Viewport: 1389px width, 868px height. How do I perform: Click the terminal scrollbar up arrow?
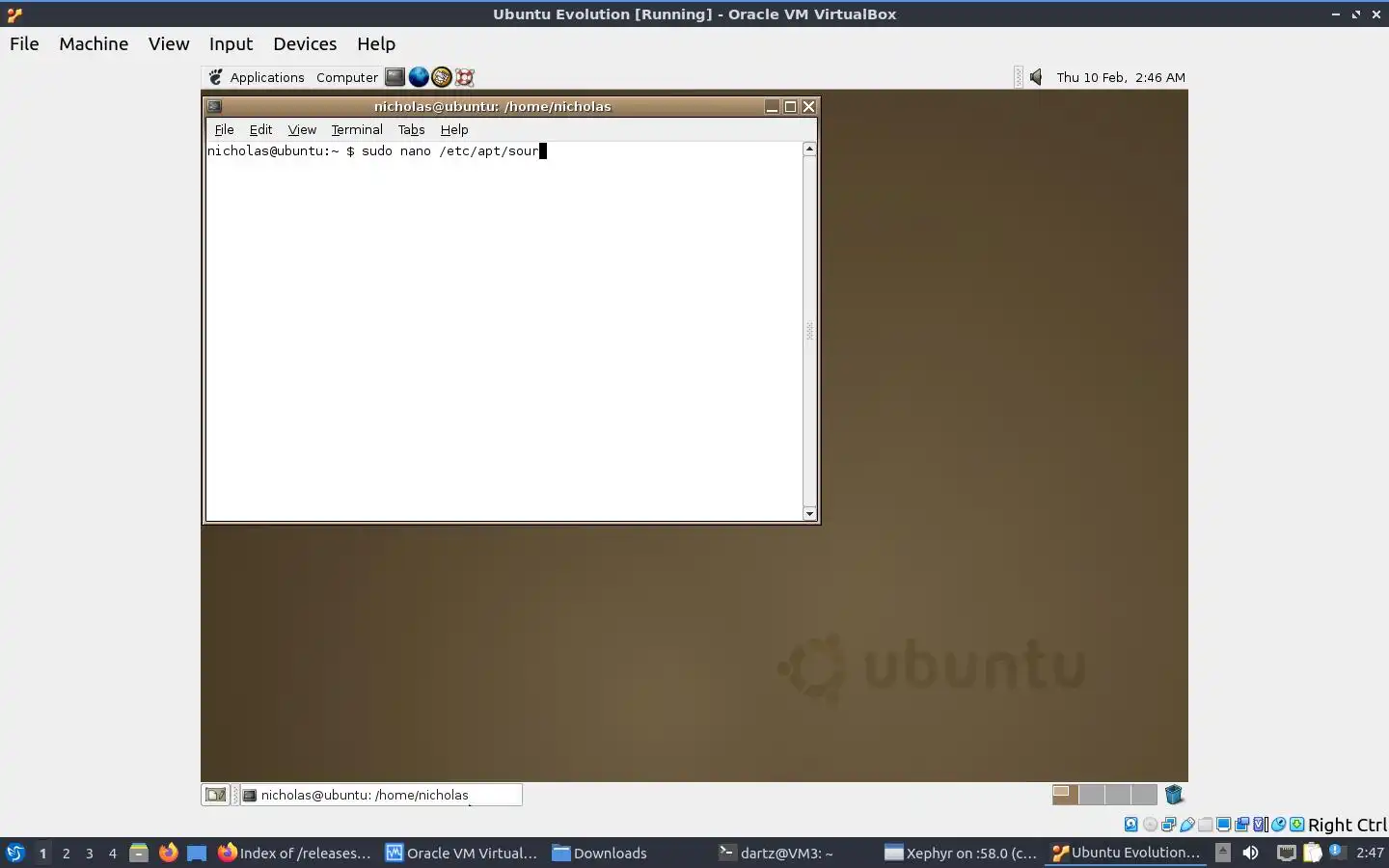[809, 149]
